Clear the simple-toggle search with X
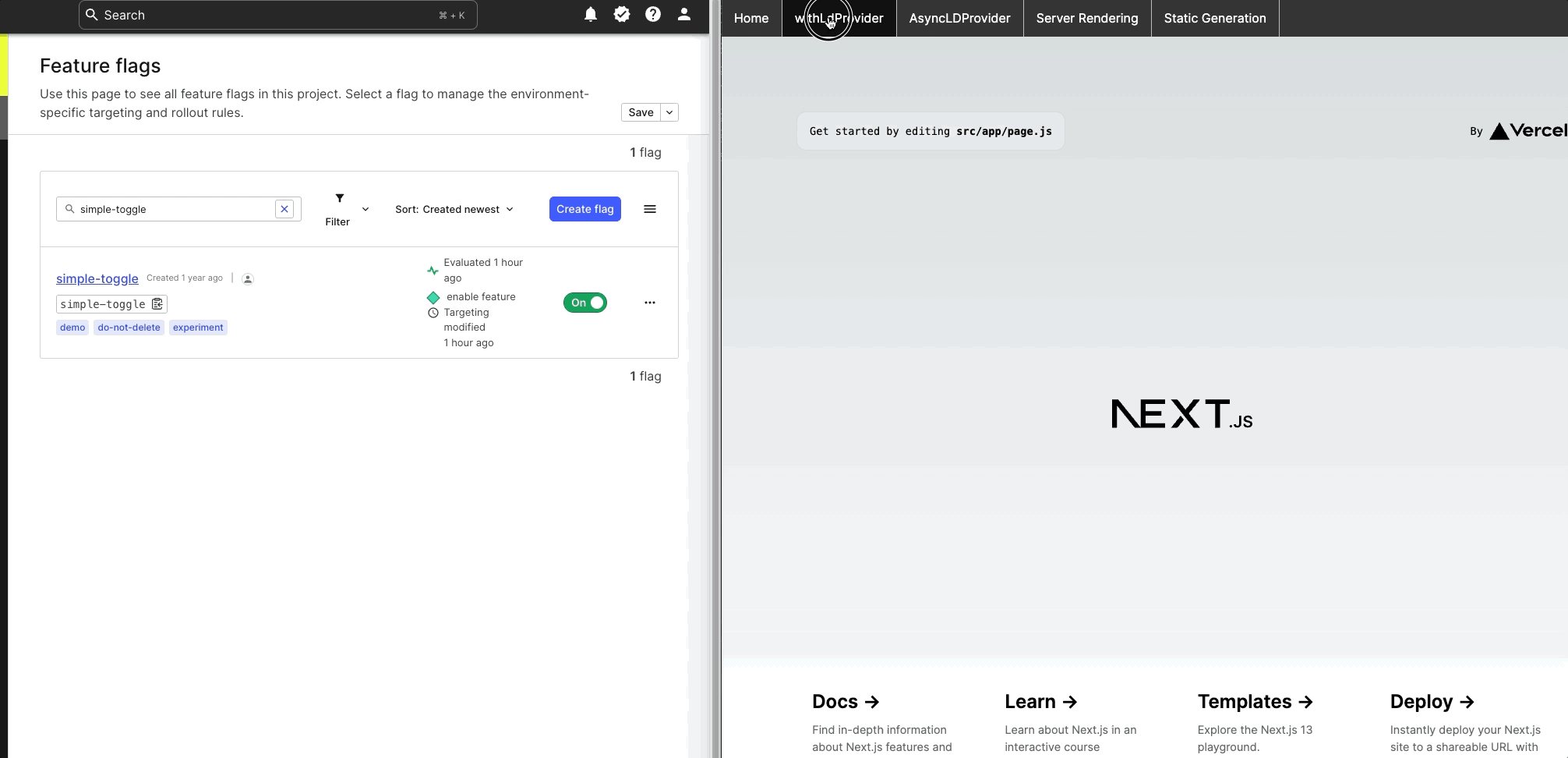Screen dimensions: 1568x758 284,209
